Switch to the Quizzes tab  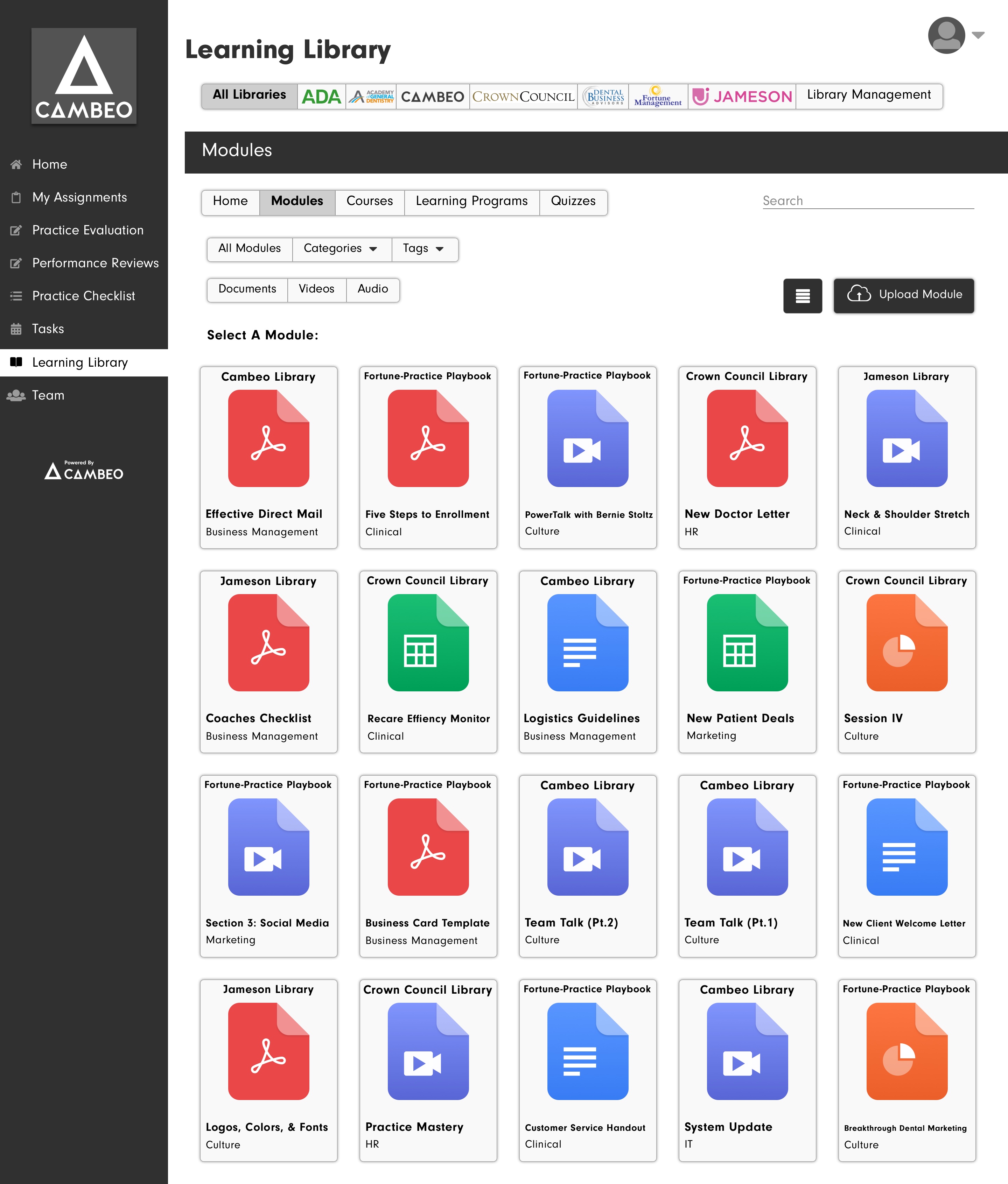(573, 201)
